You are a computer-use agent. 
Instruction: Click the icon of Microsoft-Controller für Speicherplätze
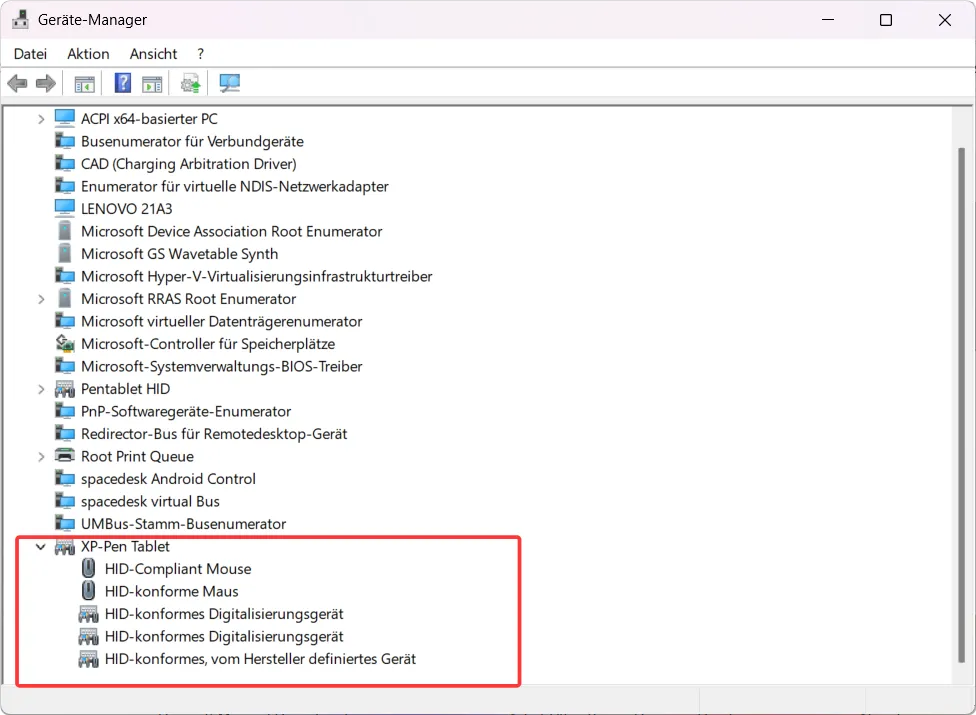(x=65, y=343)
